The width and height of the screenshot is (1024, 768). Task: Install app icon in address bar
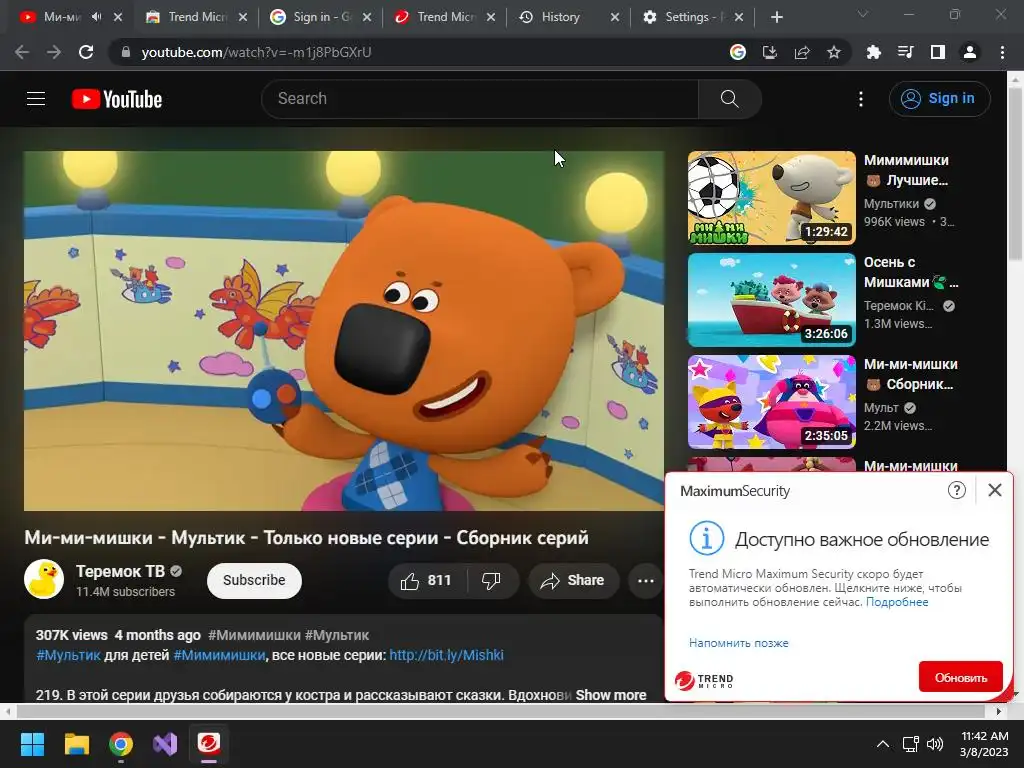pyautogui.click(x=770, y=52)
